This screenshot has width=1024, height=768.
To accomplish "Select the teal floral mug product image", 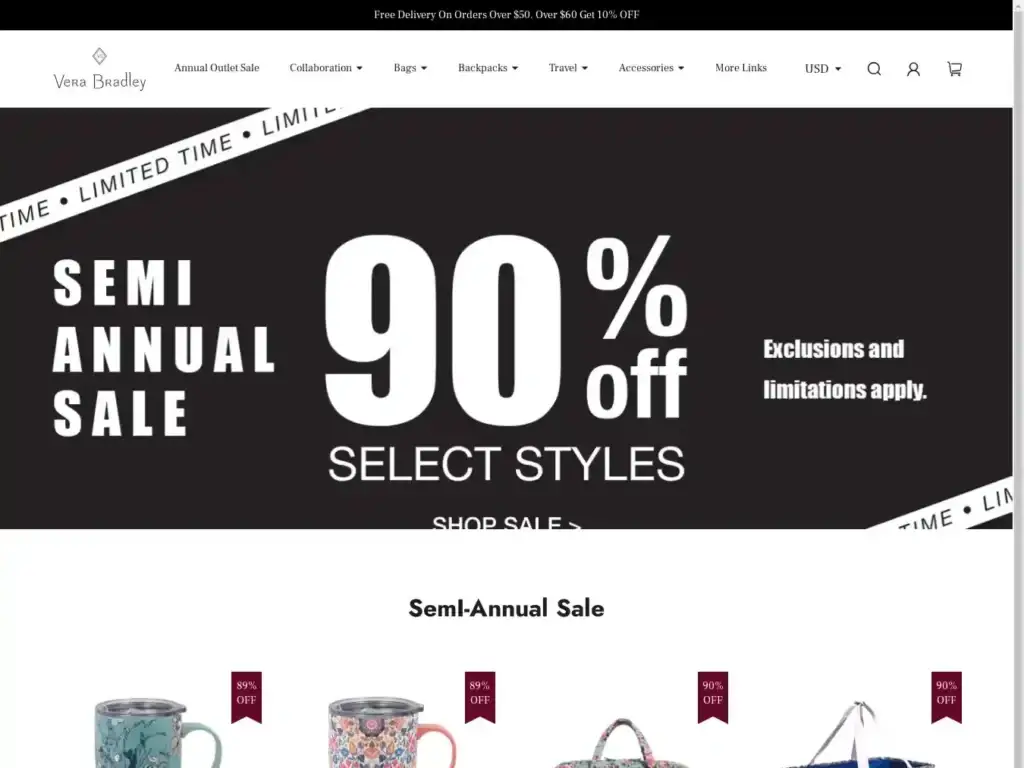I will [157, 731].
